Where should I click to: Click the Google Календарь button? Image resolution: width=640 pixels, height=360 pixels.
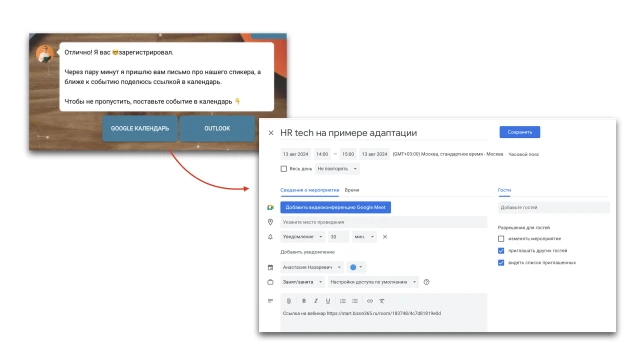coord(140,129)
